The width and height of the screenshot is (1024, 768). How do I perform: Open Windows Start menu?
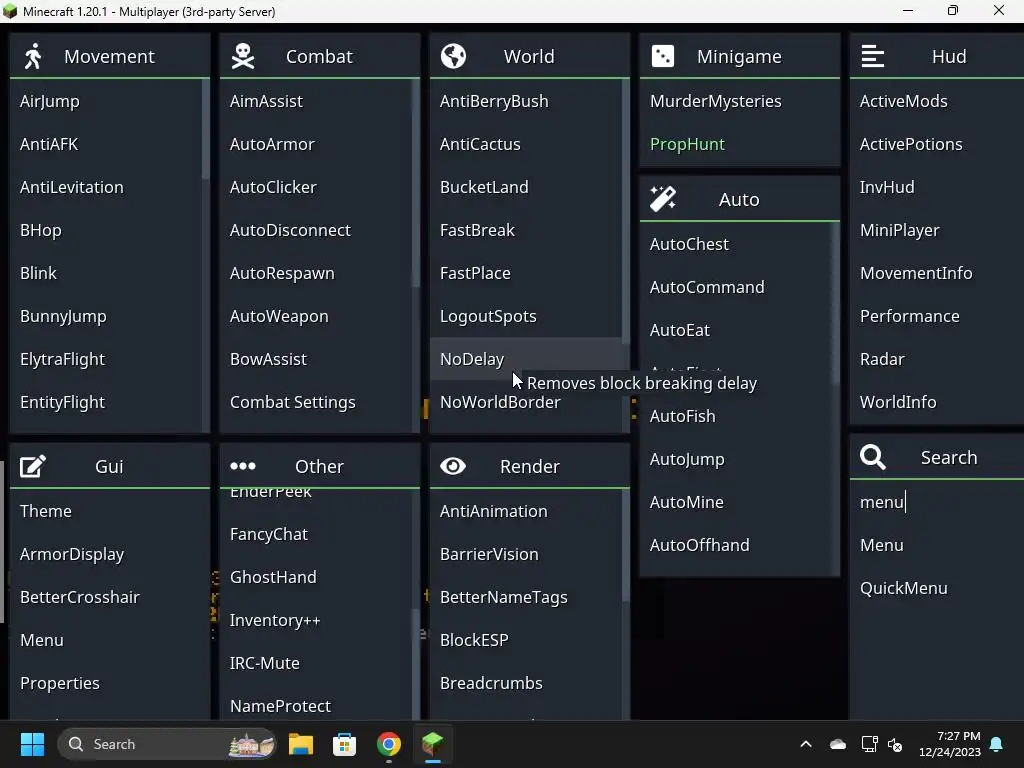32,744
